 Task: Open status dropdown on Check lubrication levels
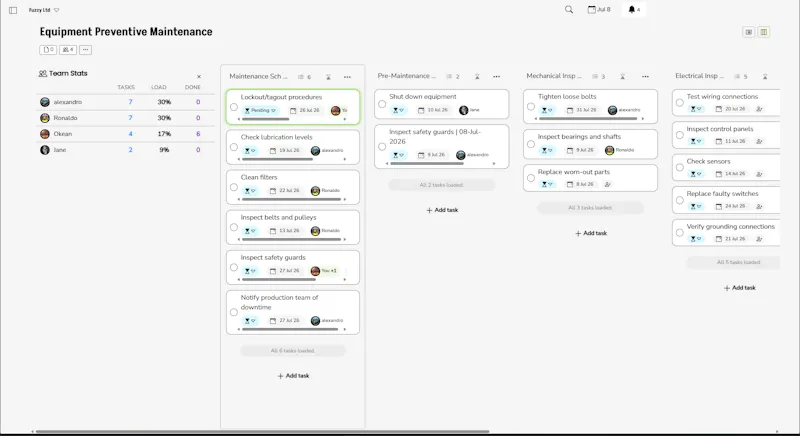249,150
